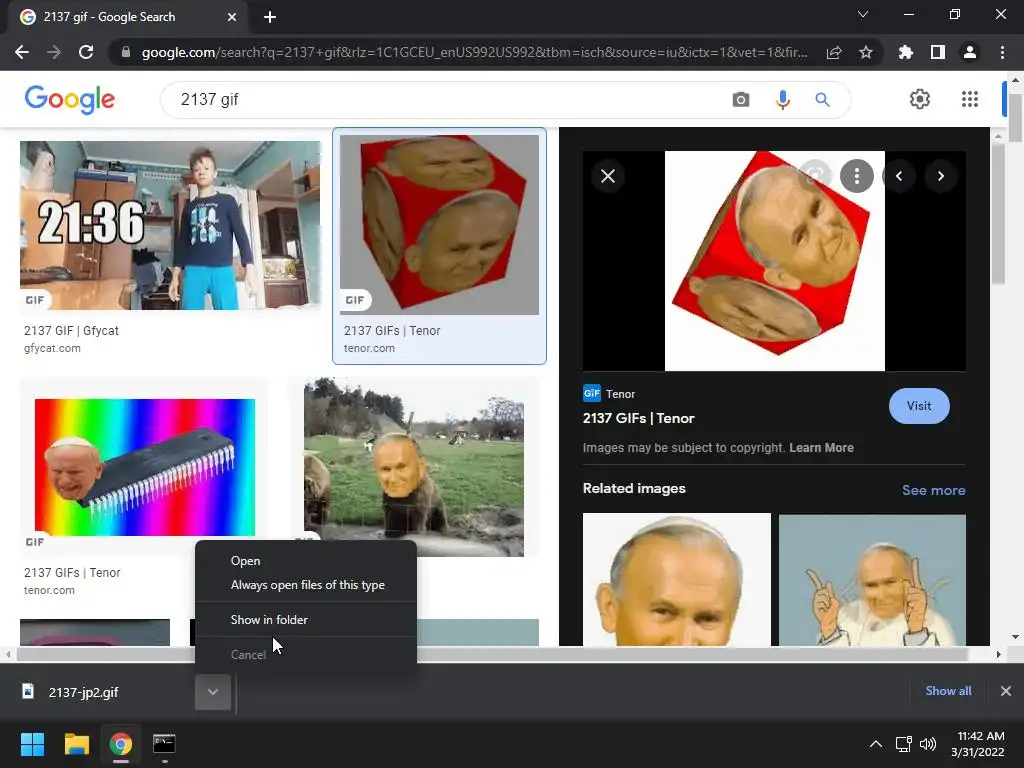Viewport: 1024px width, 768px height.
Task: Show hidden system tray icons
Action: point(876,744)
